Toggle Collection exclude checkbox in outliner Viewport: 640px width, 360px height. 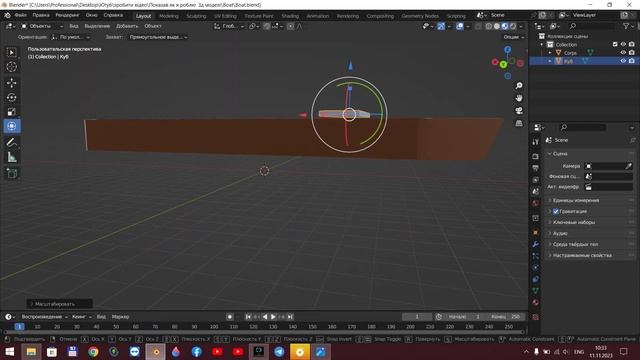click(x=615, y=44)
